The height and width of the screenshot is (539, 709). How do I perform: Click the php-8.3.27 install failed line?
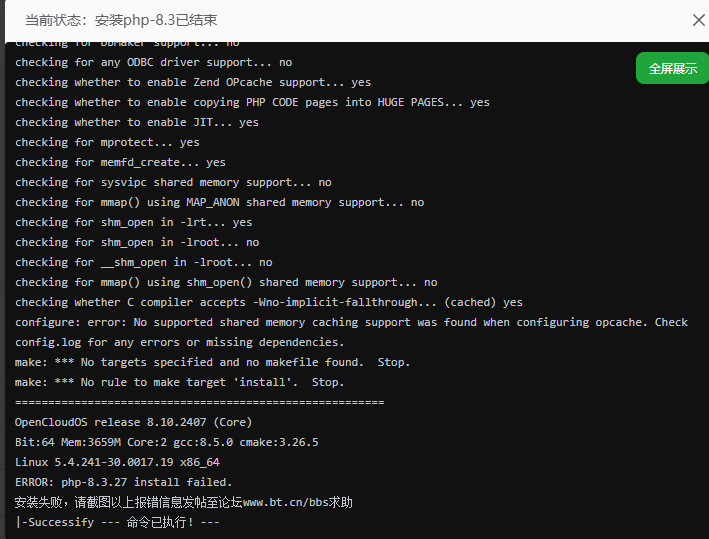123,482
